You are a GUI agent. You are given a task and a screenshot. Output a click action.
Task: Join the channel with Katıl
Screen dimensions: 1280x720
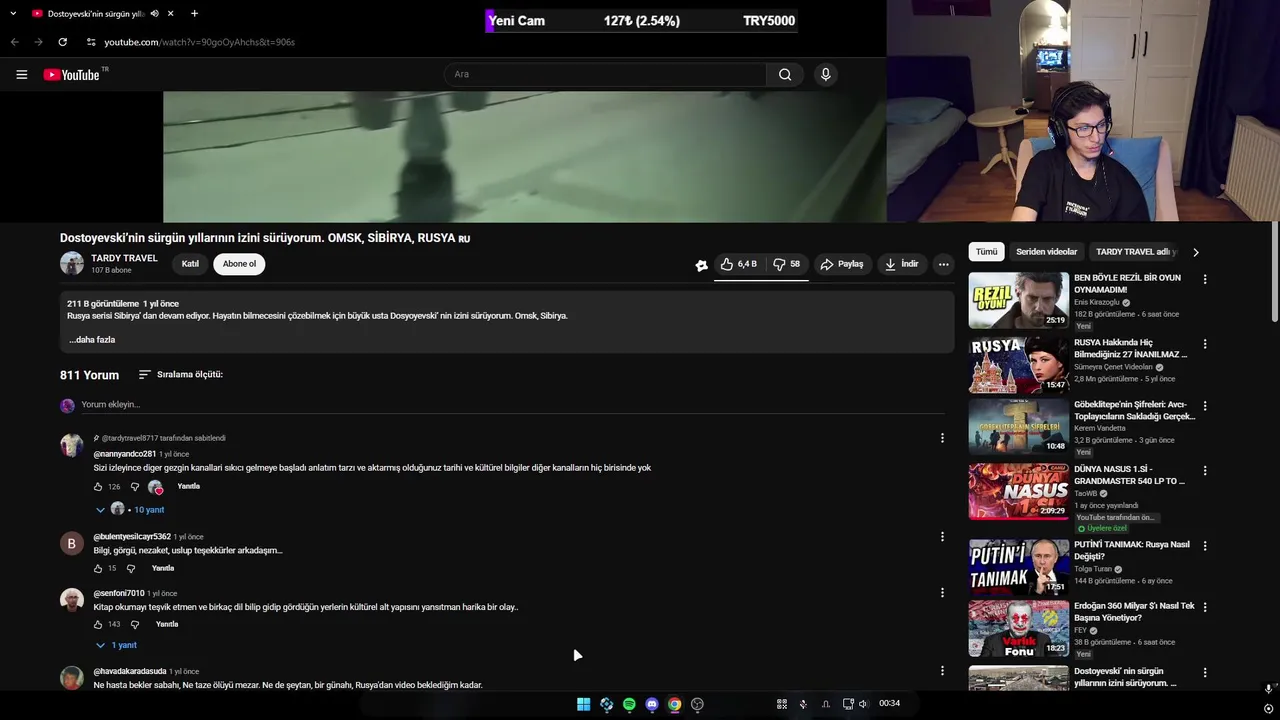pos(190,264)
